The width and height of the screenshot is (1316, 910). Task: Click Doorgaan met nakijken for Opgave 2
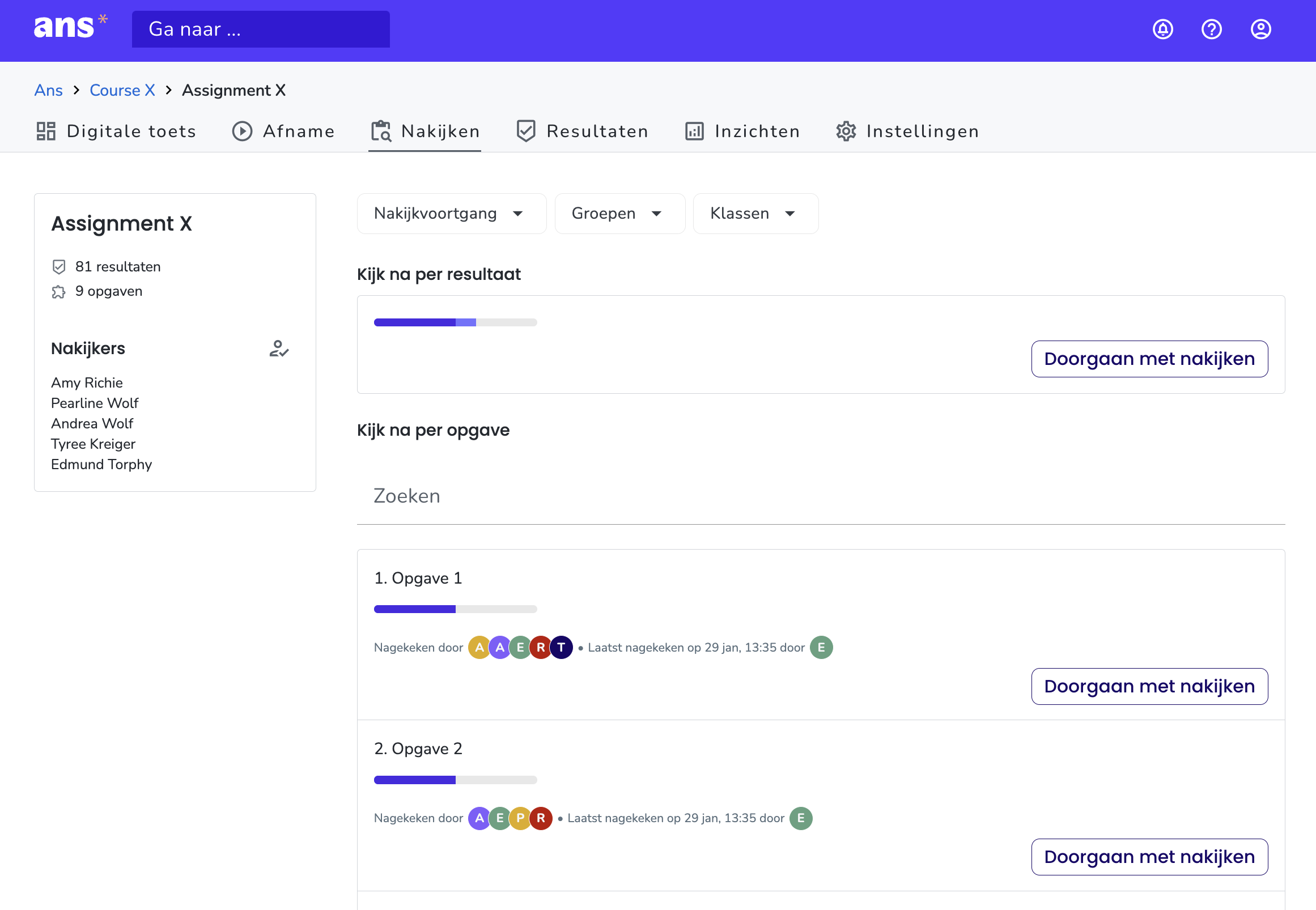pyautogui.click(x=1149, y=856)
